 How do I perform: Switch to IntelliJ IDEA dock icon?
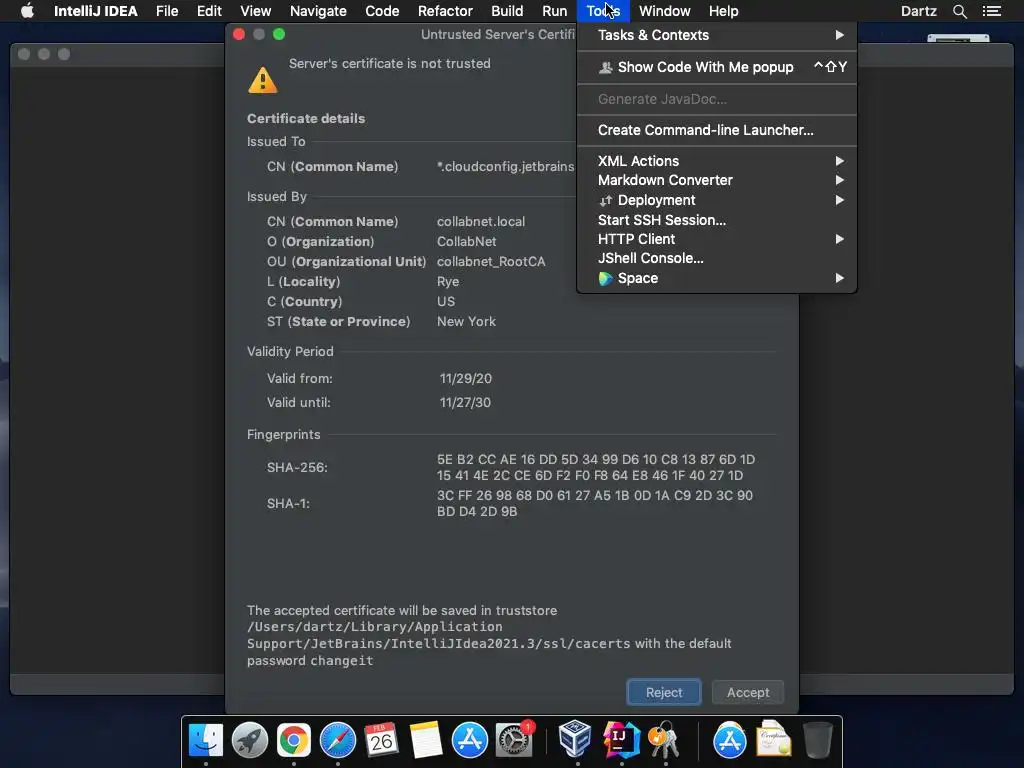[x=620, y=740]
